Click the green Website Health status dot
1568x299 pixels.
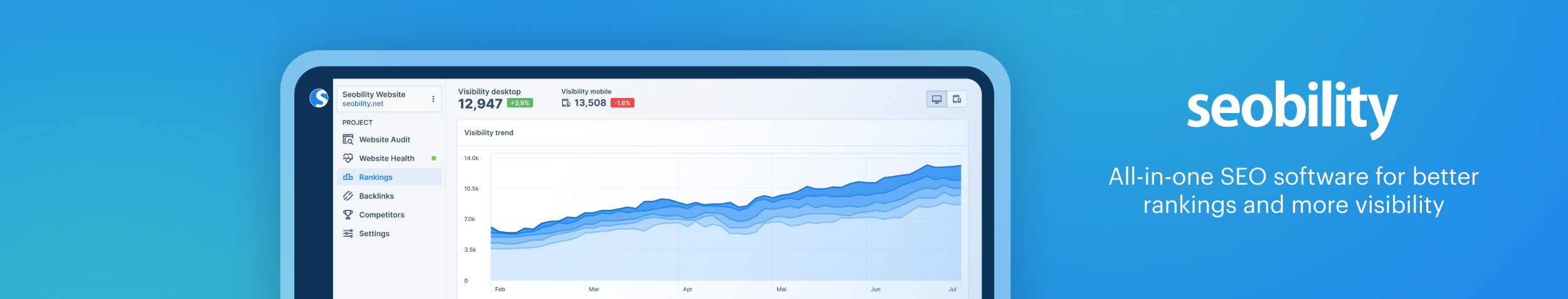click(433, 158)
